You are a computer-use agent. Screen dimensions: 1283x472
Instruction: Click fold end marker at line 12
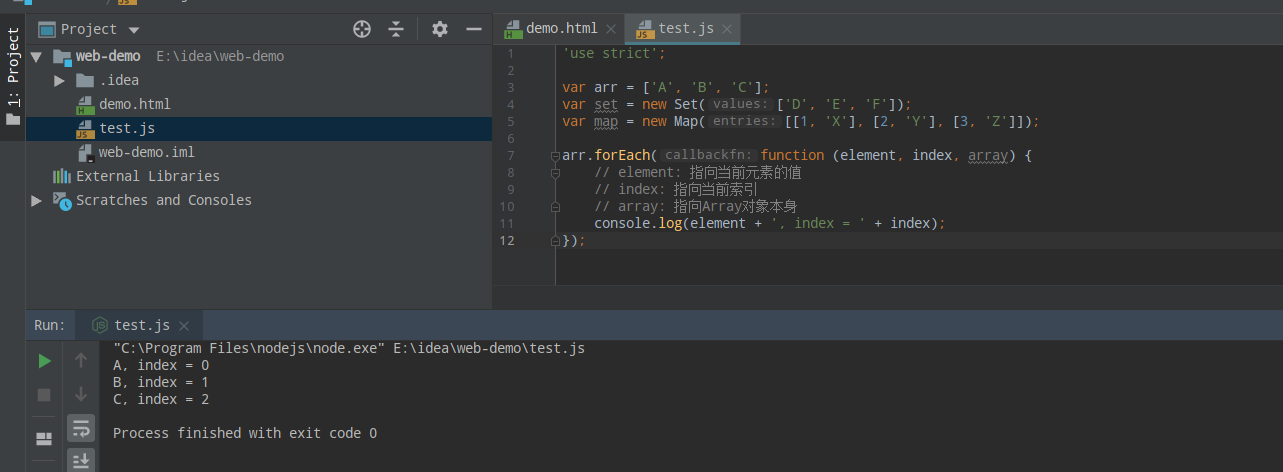[x=555, y=241]
